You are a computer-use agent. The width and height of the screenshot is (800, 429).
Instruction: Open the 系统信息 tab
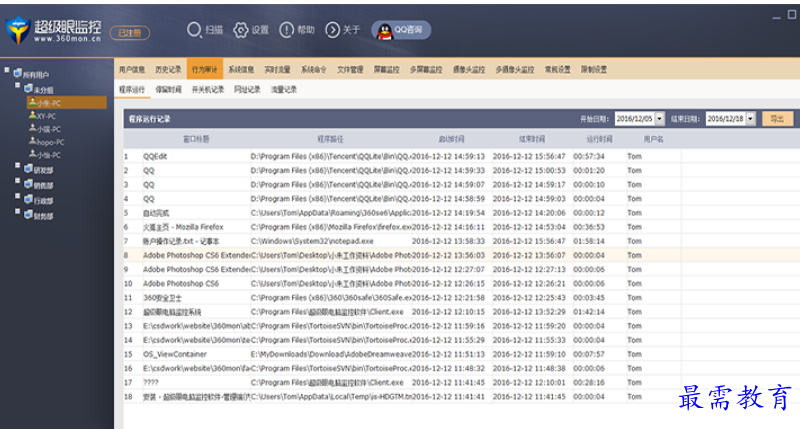pos(241,70)
